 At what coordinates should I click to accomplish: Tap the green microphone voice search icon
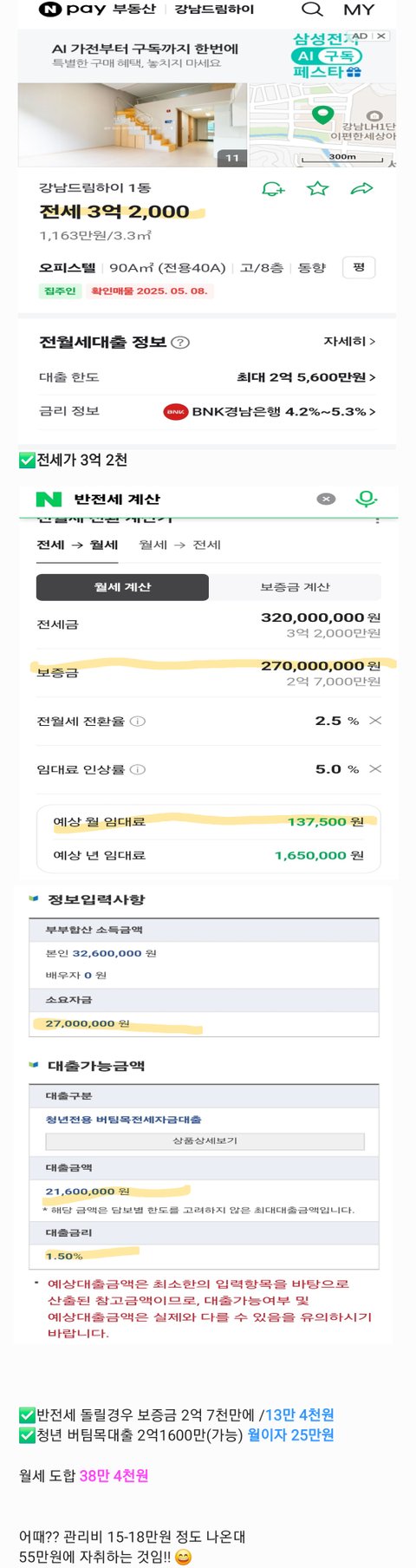pyautogui.click(x=367, y=499)
